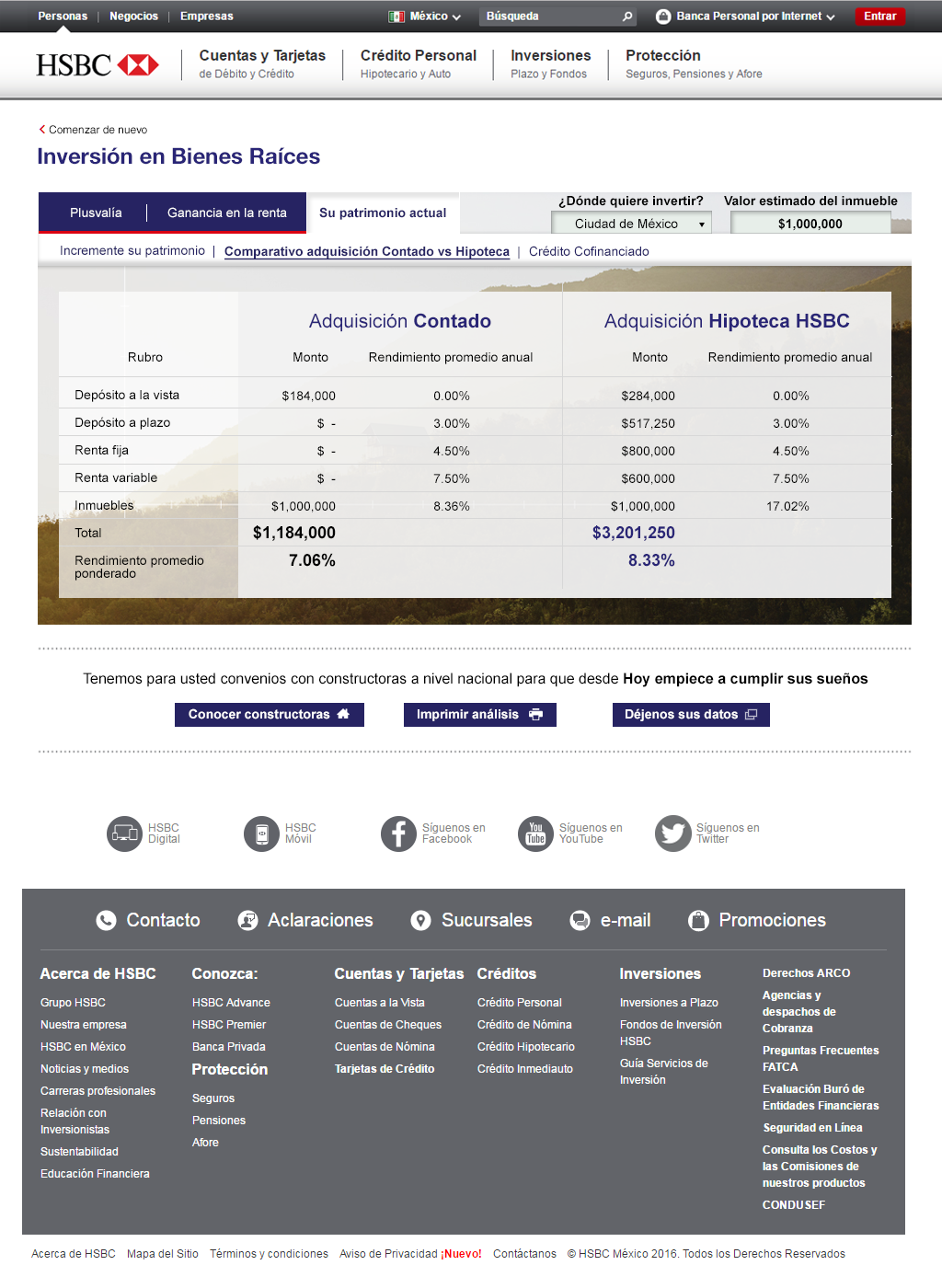
Task: Click Déjenos sus datos button
Action: tap(691, 715)
